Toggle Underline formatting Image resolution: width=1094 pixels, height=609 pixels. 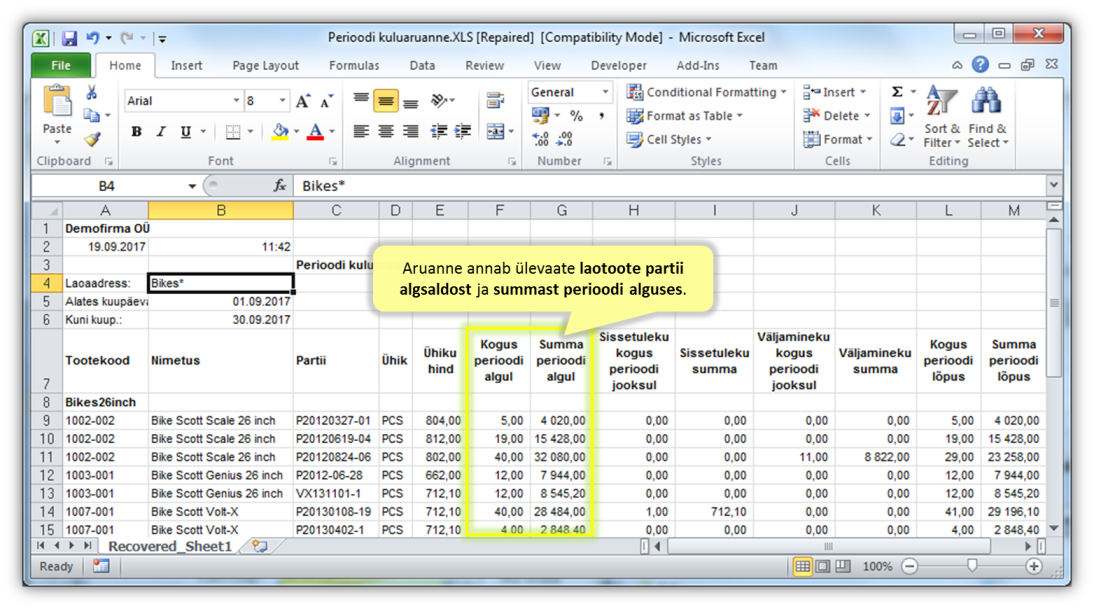pyautogui.click(x=186, y=132)
